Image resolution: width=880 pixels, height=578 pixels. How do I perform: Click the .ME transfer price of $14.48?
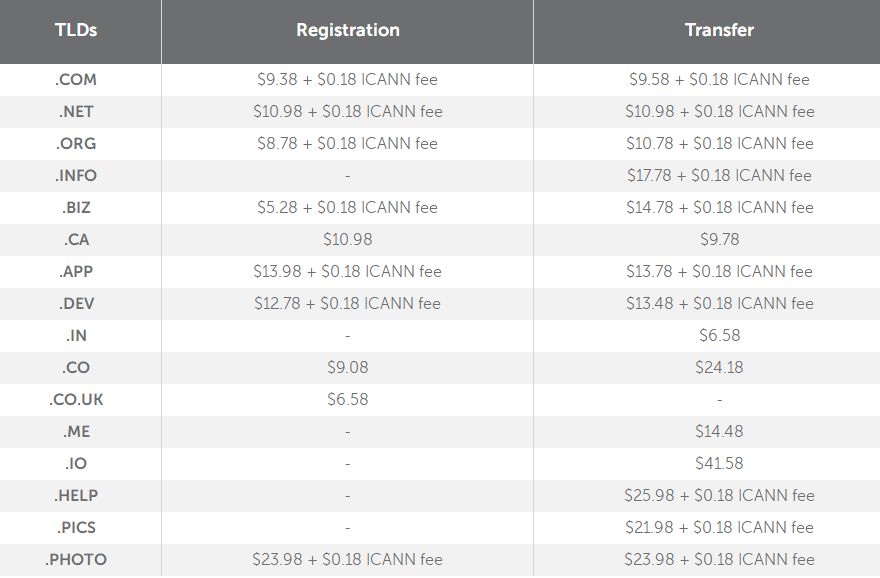click(x=719, y=431)
